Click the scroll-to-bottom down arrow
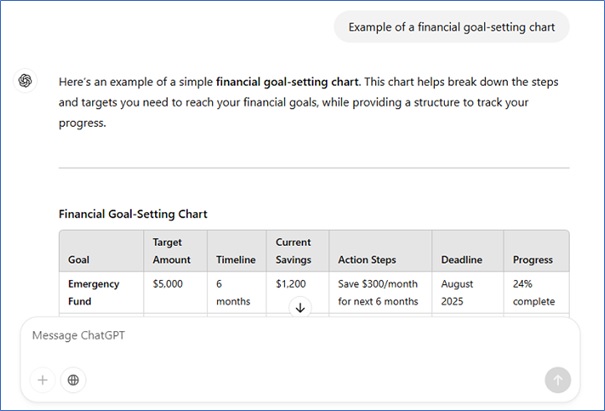 coord(300,308)
